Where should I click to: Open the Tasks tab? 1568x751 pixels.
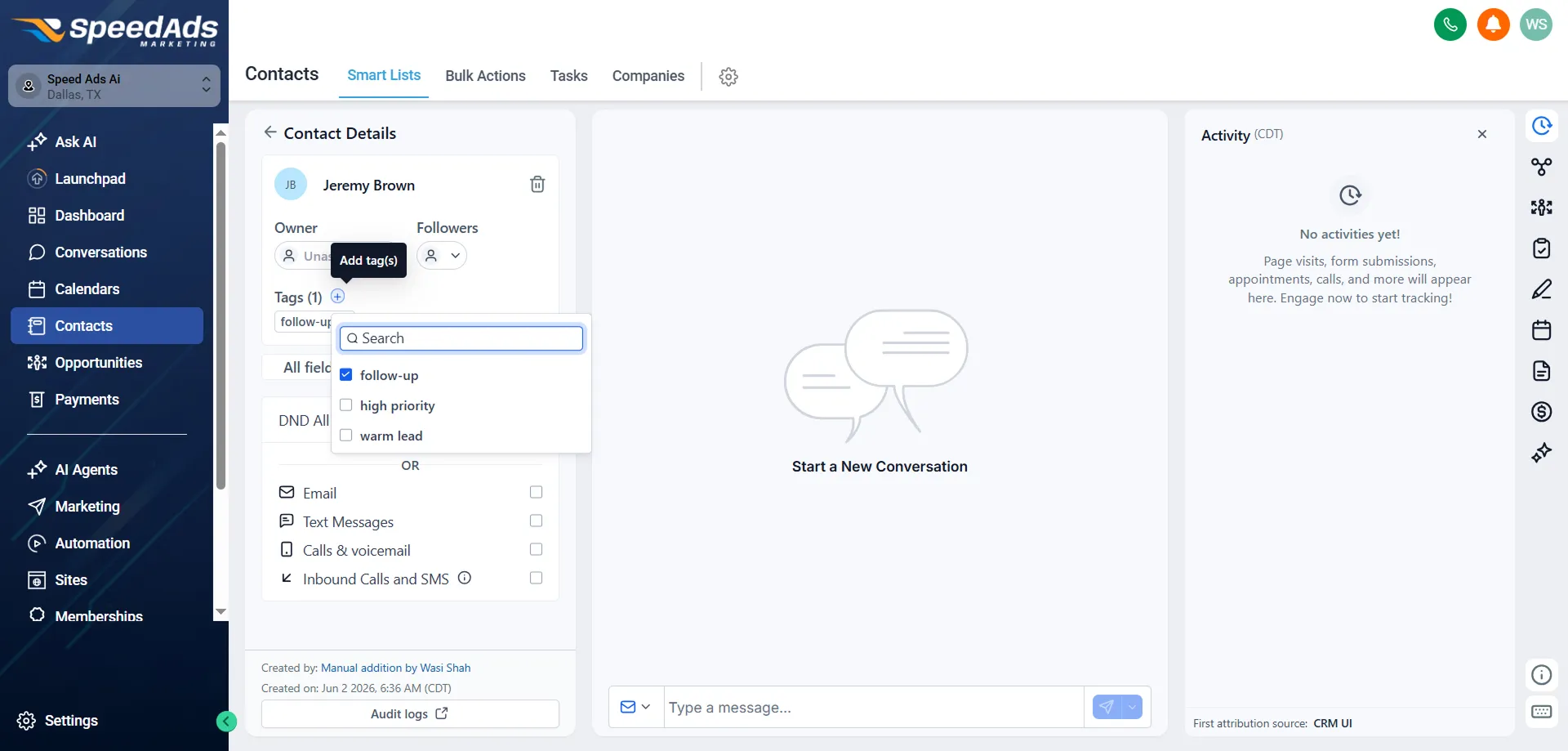(568, 76)
